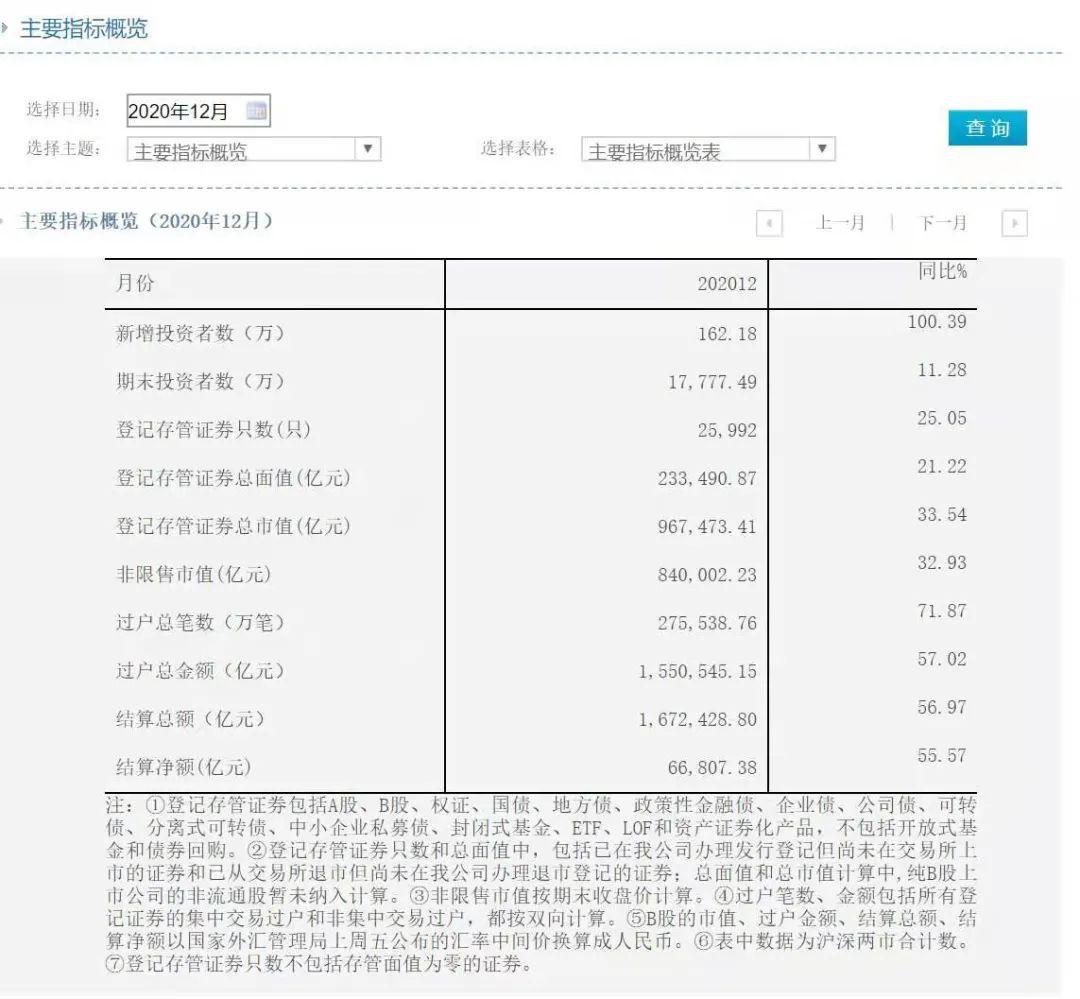This screenshot has width=1080, height=999.
Task: Open the calendar picker icon in date field
Action: (x=256, y=111)
